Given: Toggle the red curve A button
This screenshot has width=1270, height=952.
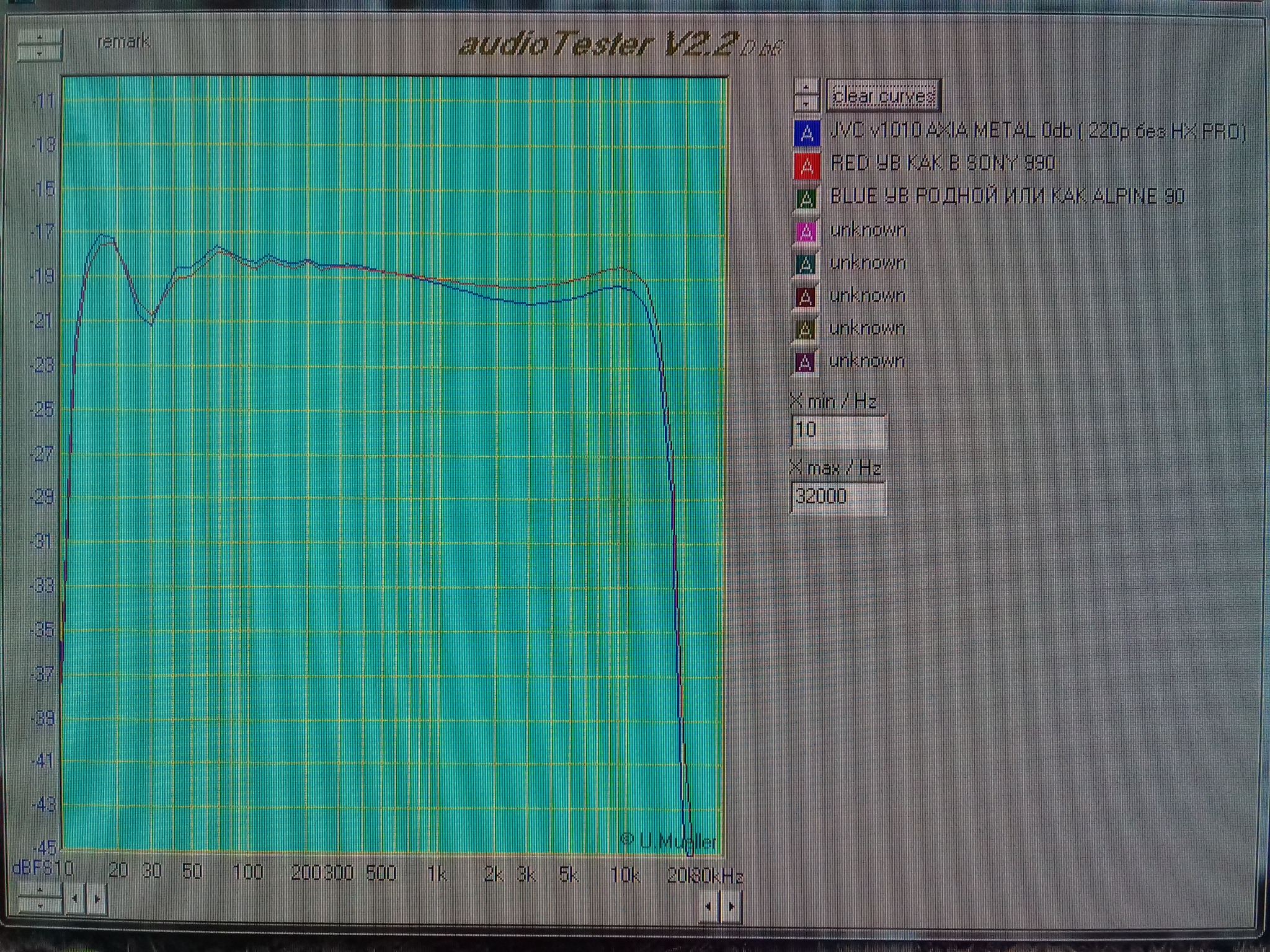Looking at the screenshot, I should coord(807,165).
